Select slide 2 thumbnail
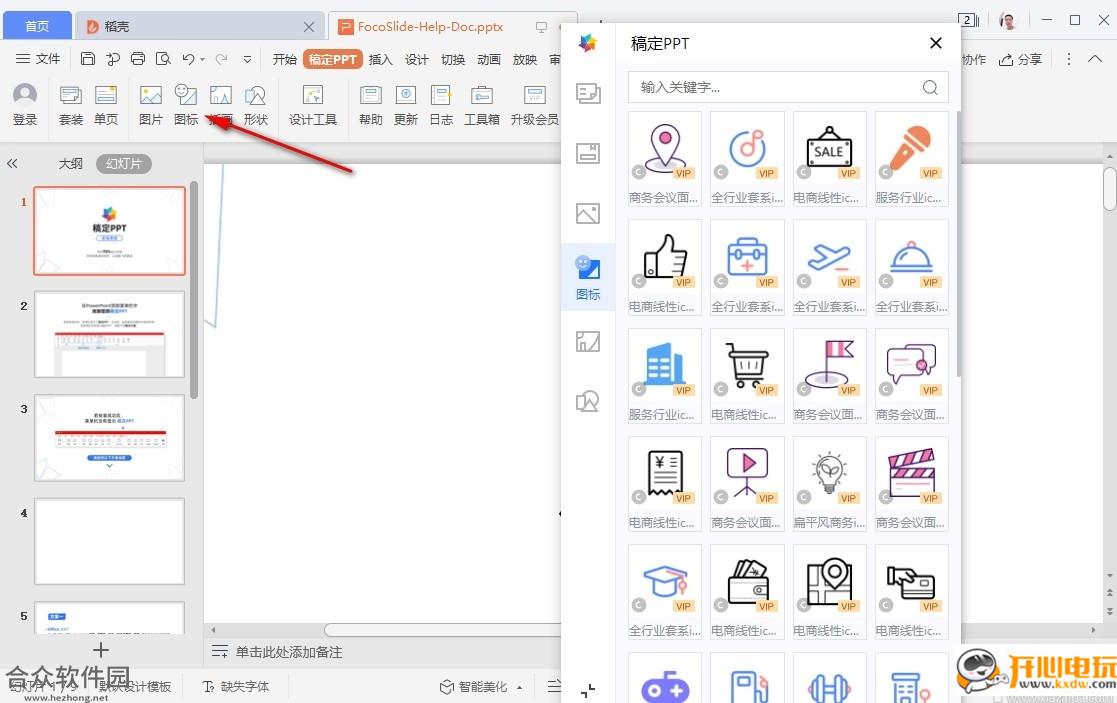 point(109,334)
